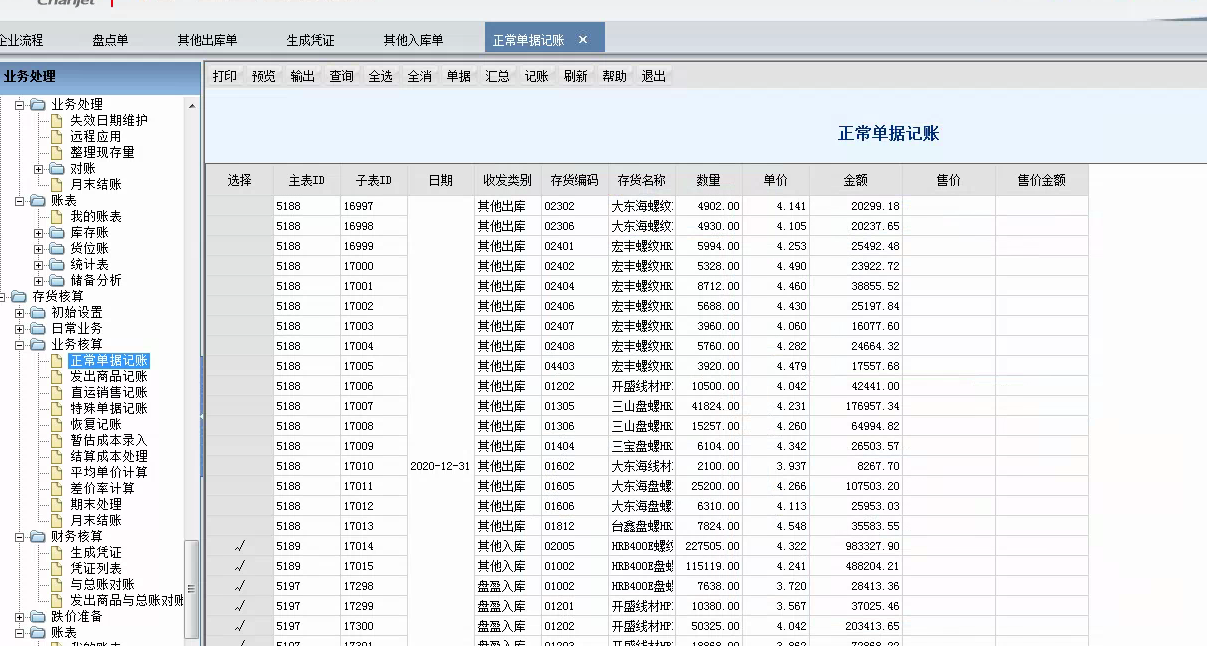Image resolution: width=1207 pixels, height=646 pixels.
Task: Collapse the 业务核算 tree node
Action: tap(20, 344)
